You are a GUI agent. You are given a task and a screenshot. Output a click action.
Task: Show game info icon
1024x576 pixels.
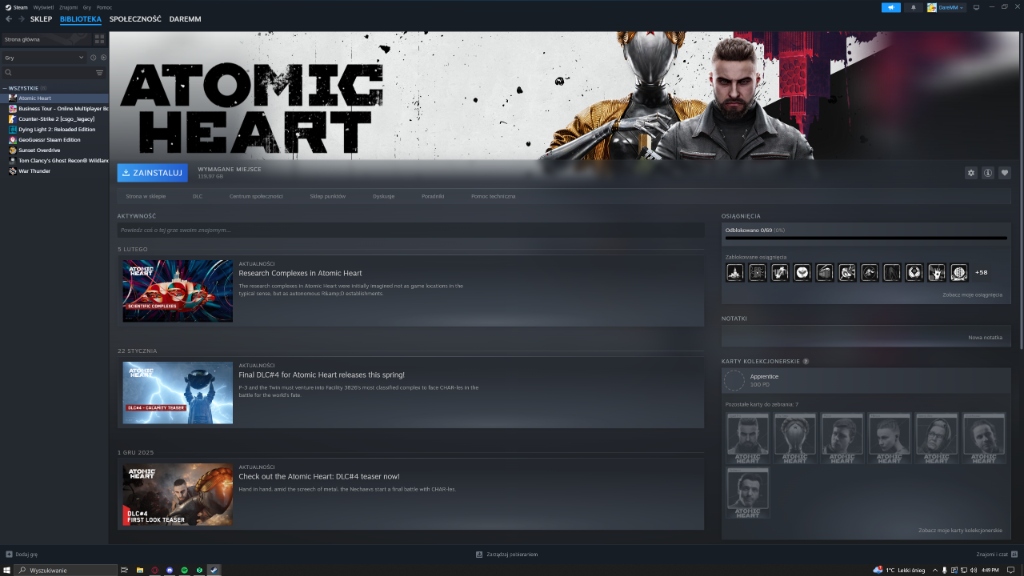(x=988, y=173)
